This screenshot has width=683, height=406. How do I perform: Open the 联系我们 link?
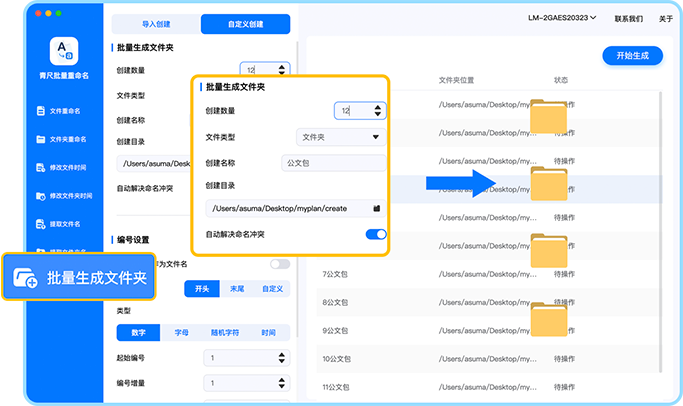628,18
